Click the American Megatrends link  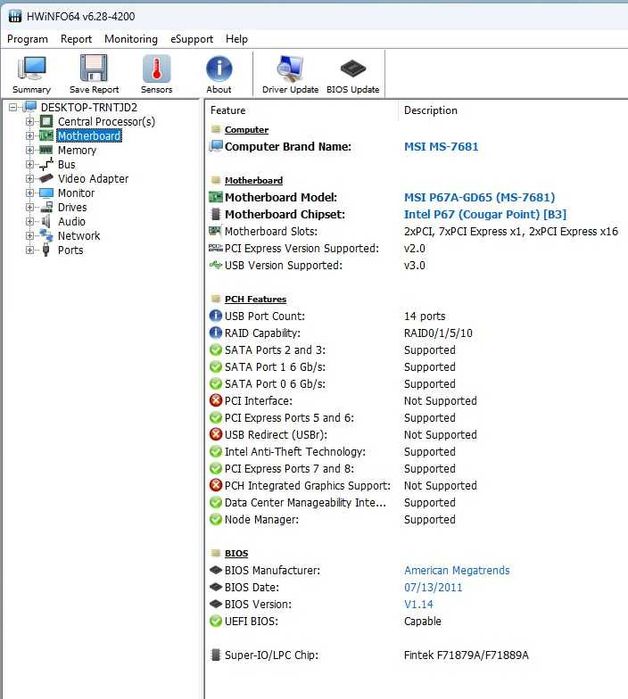(456, 570)
